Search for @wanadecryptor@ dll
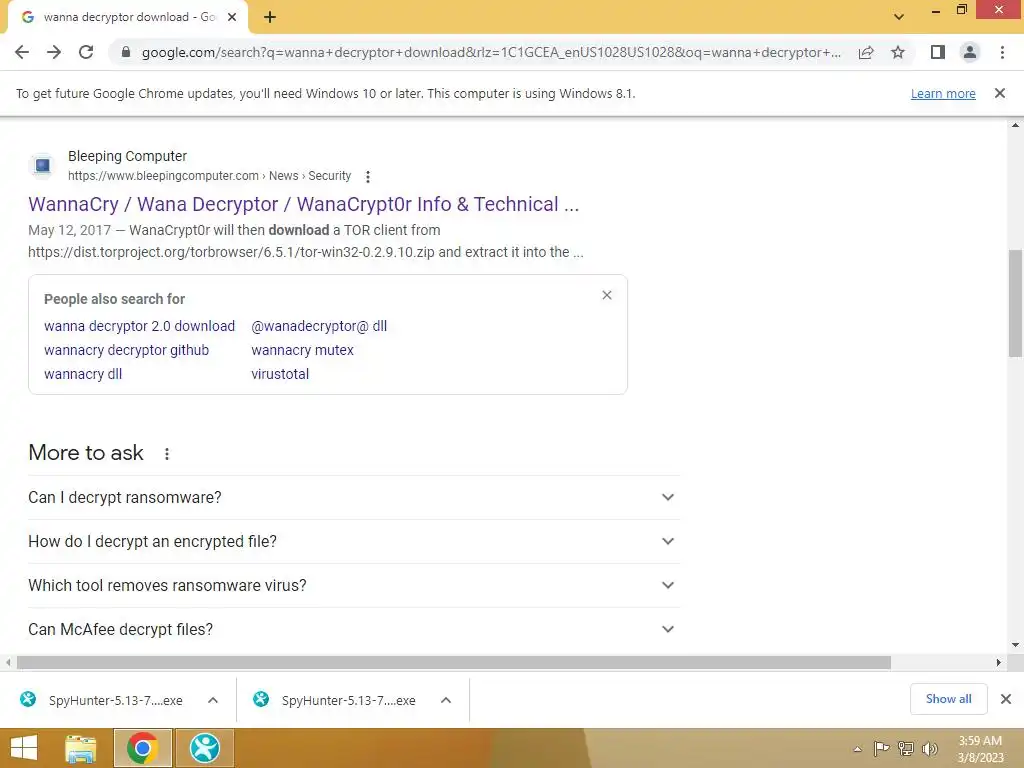The image size is (1024, 768). point(319,326)
